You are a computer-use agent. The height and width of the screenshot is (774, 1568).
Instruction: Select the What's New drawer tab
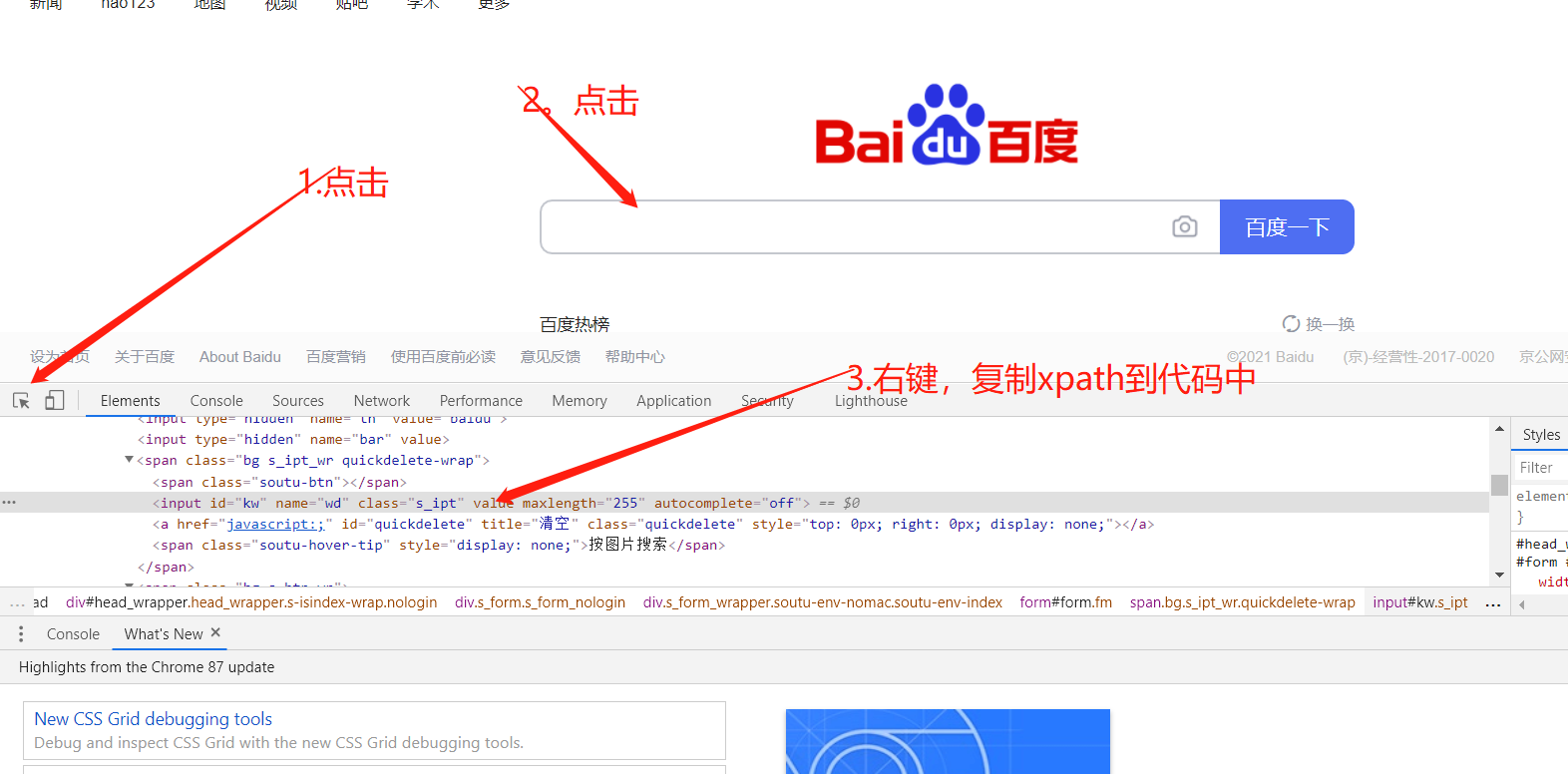point(164,634)
